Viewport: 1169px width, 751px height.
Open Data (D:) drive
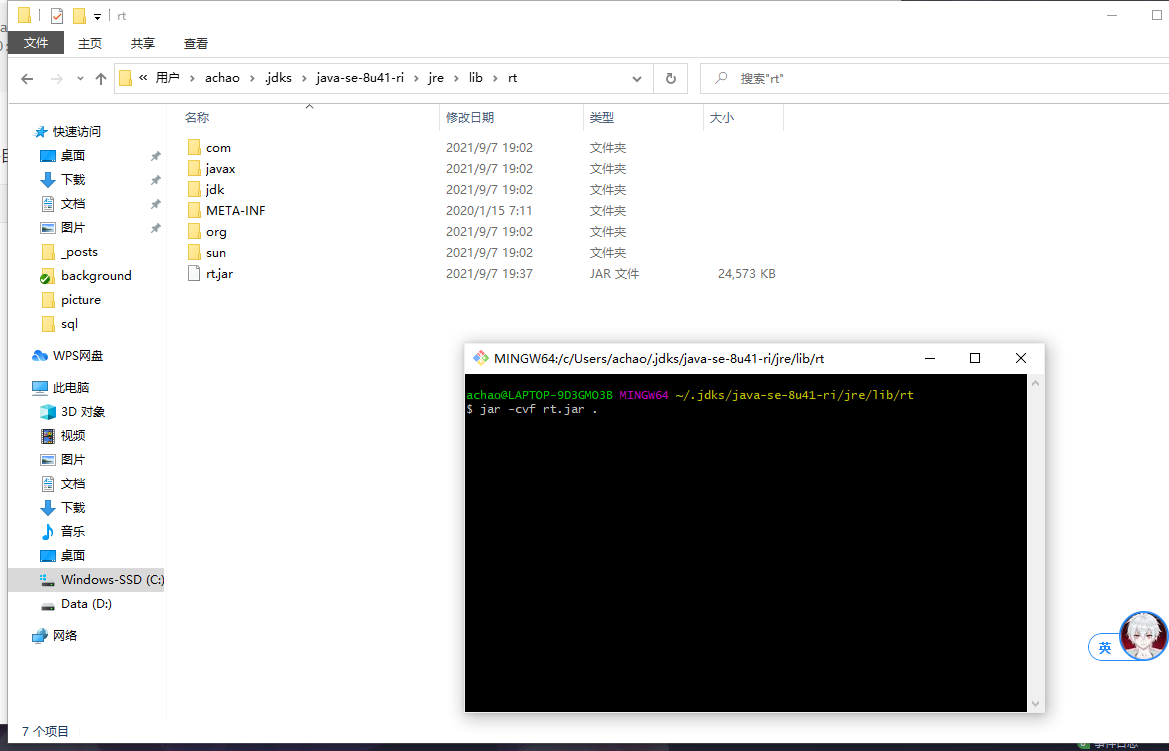[86, 604]
